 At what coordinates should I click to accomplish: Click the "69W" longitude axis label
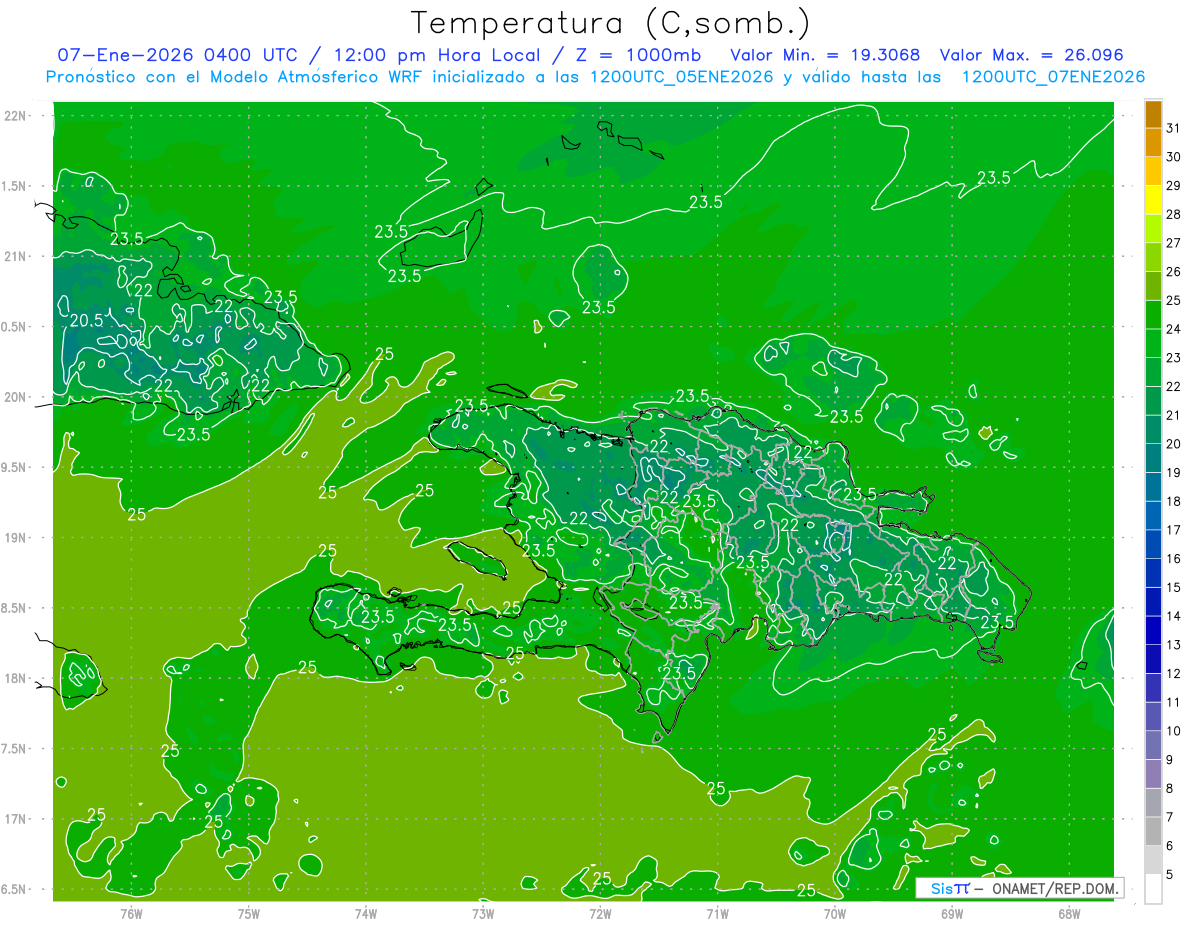click(952, 914)
